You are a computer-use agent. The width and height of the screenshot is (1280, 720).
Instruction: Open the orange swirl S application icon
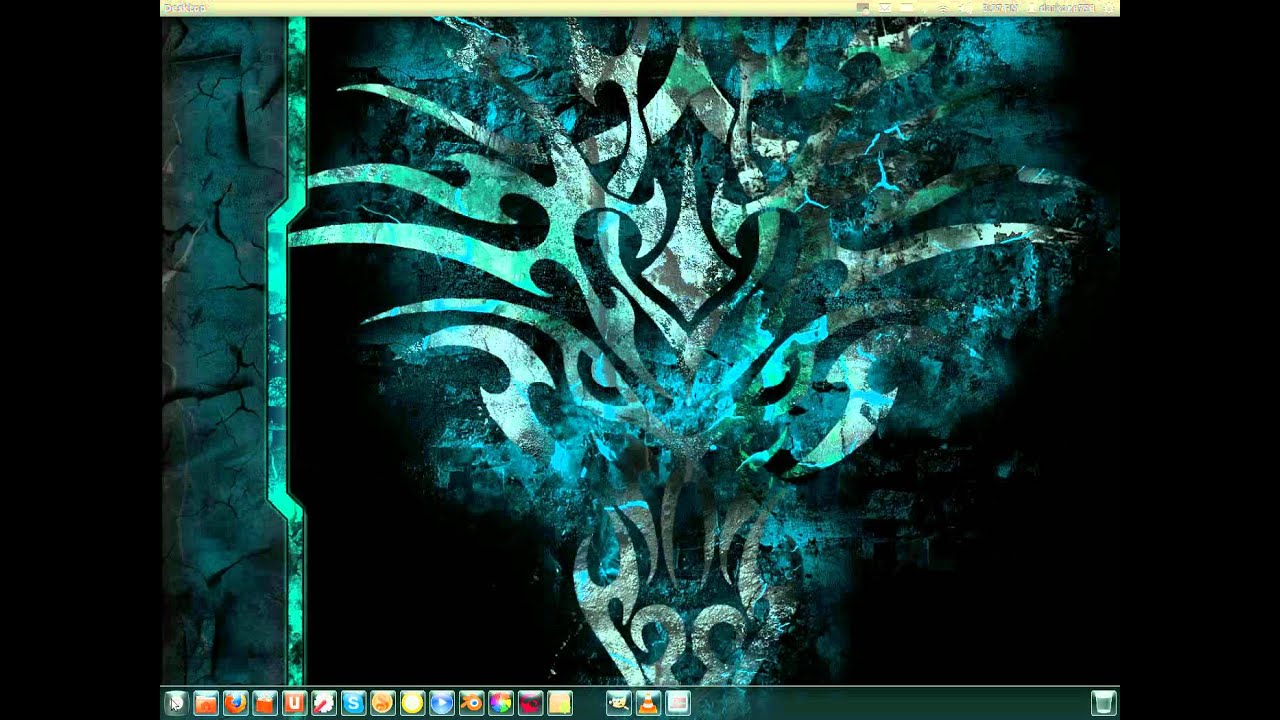tap(382, 703)
